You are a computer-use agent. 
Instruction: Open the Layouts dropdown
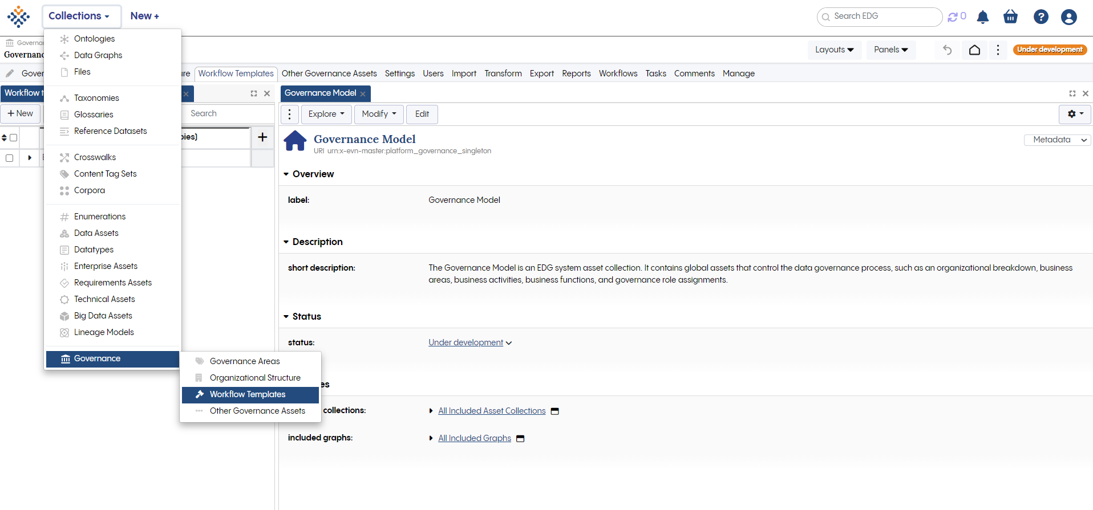pos(834,50)
